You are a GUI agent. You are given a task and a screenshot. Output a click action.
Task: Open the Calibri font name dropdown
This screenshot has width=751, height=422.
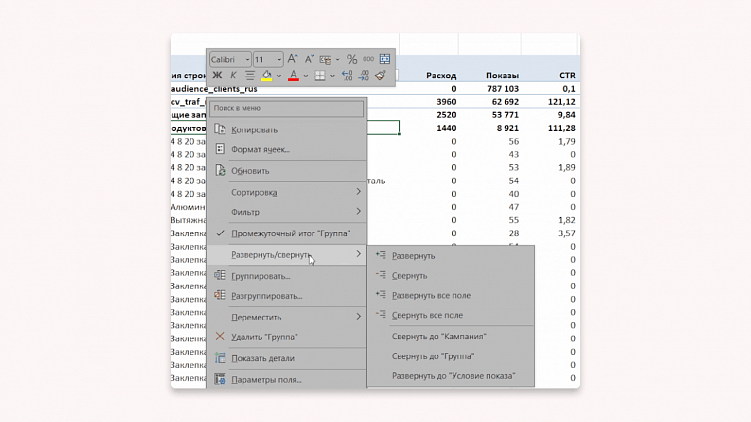pyautogui.click(x=230, y=60)
